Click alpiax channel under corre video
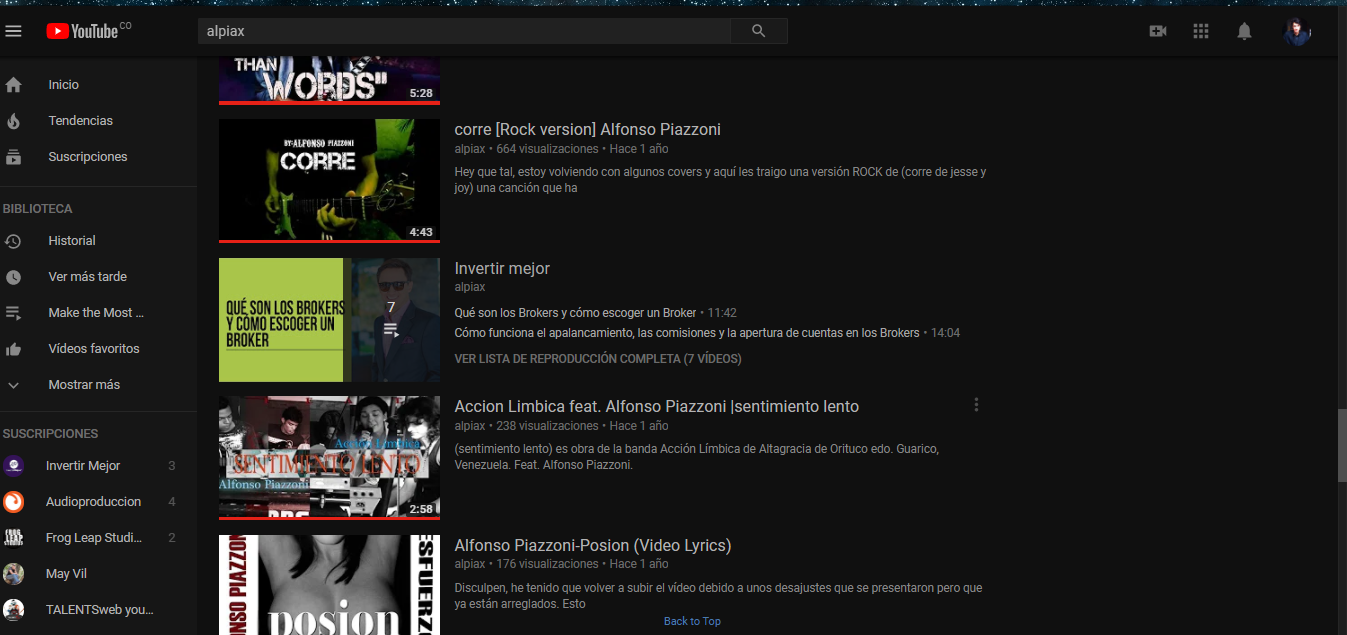 (x=469, y=149)
